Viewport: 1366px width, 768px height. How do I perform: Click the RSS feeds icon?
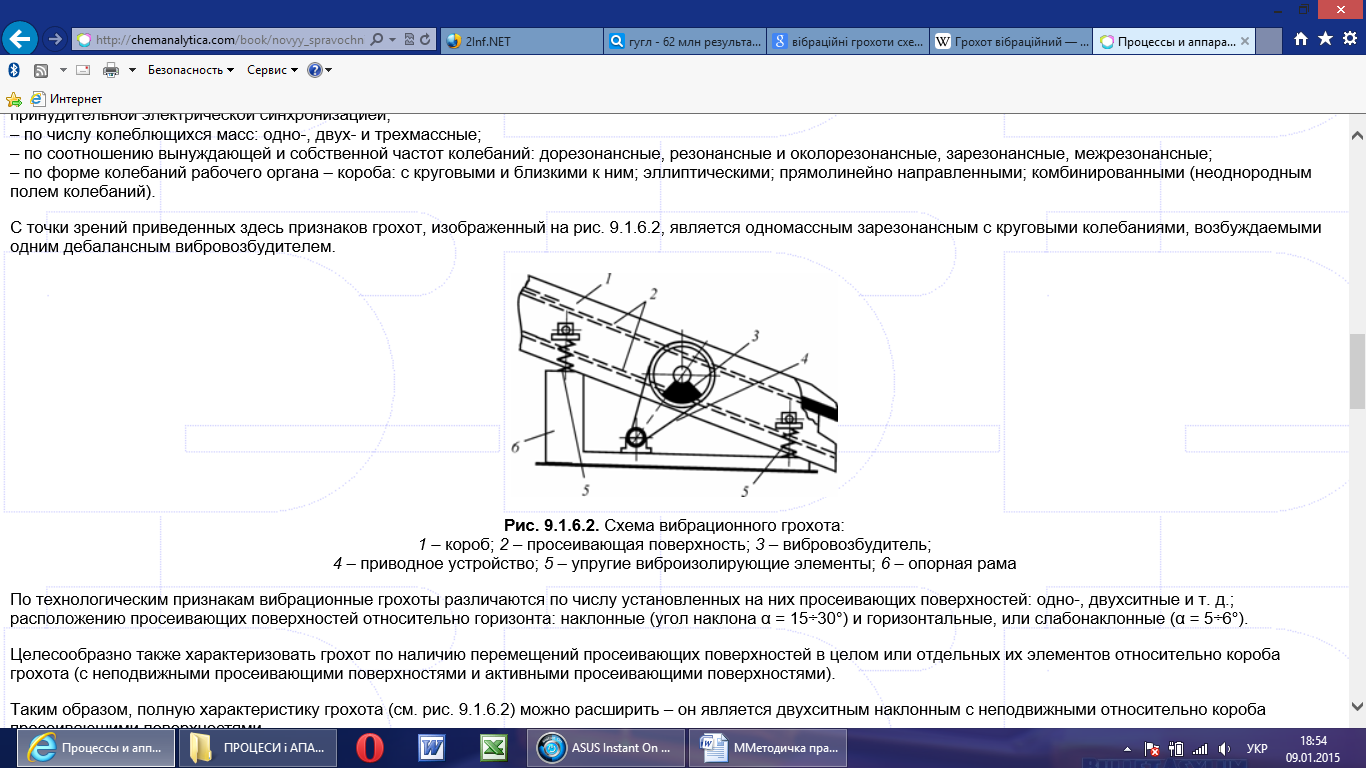pos(41,70)
